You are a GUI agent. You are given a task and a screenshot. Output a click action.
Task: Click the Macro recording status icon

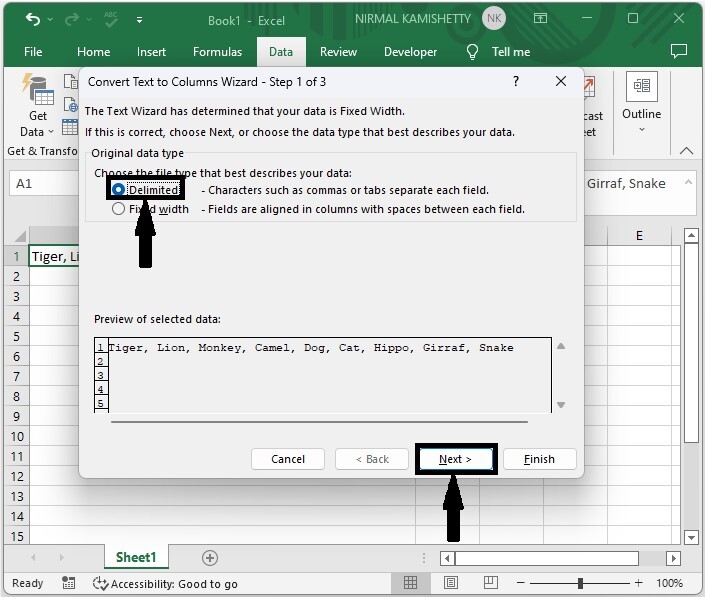[68, 583]
